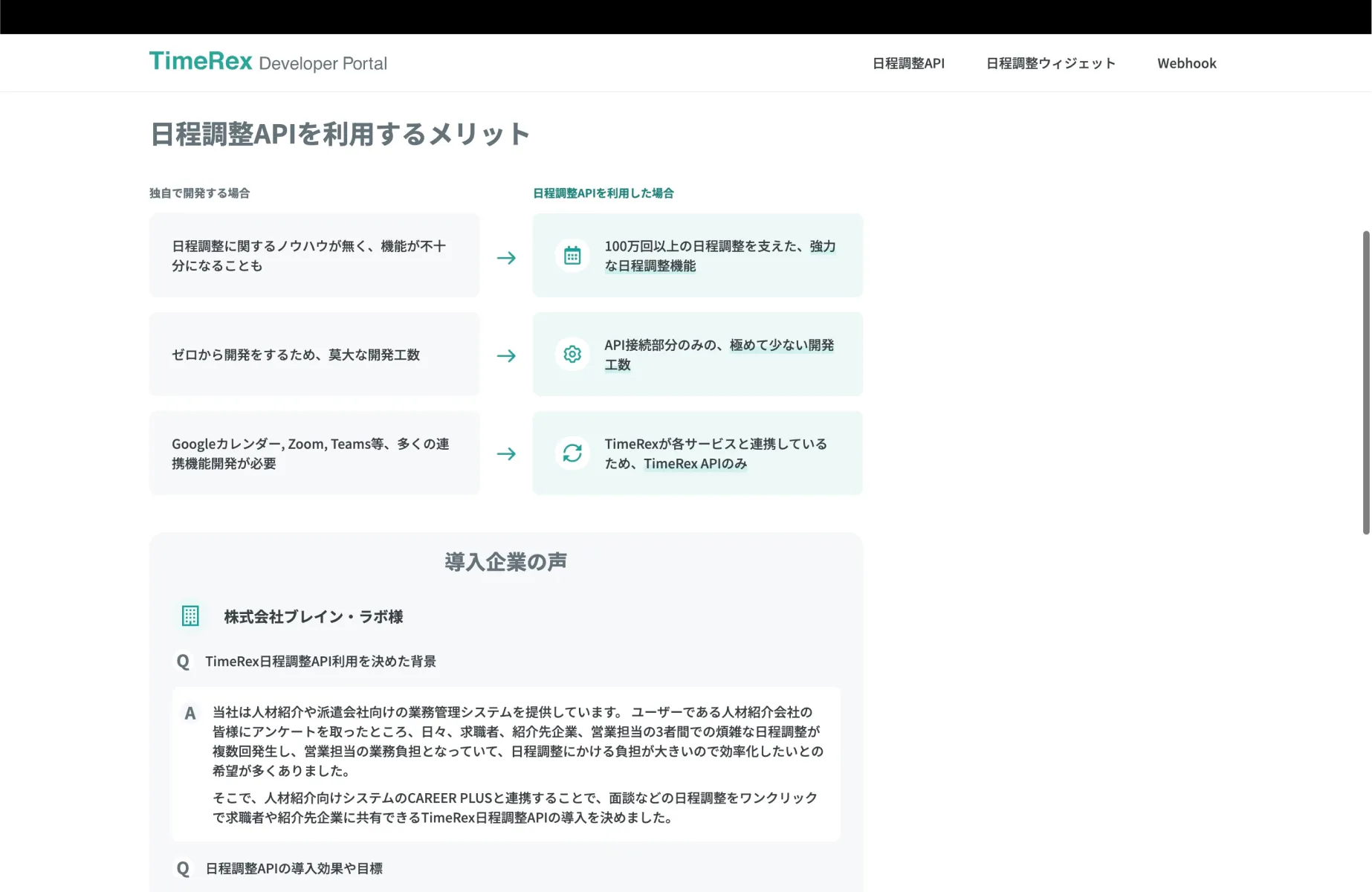
Task: Click the 日程調整APIの導入効果や目標 question
Action: tap(294, 869)
